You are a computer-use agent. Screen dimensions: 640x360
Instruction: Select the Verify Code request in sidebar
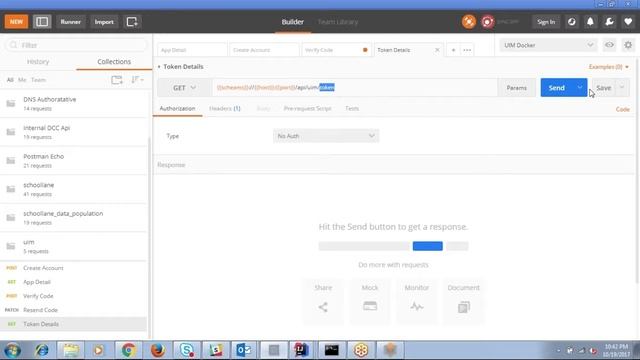(x=73, y=296)
